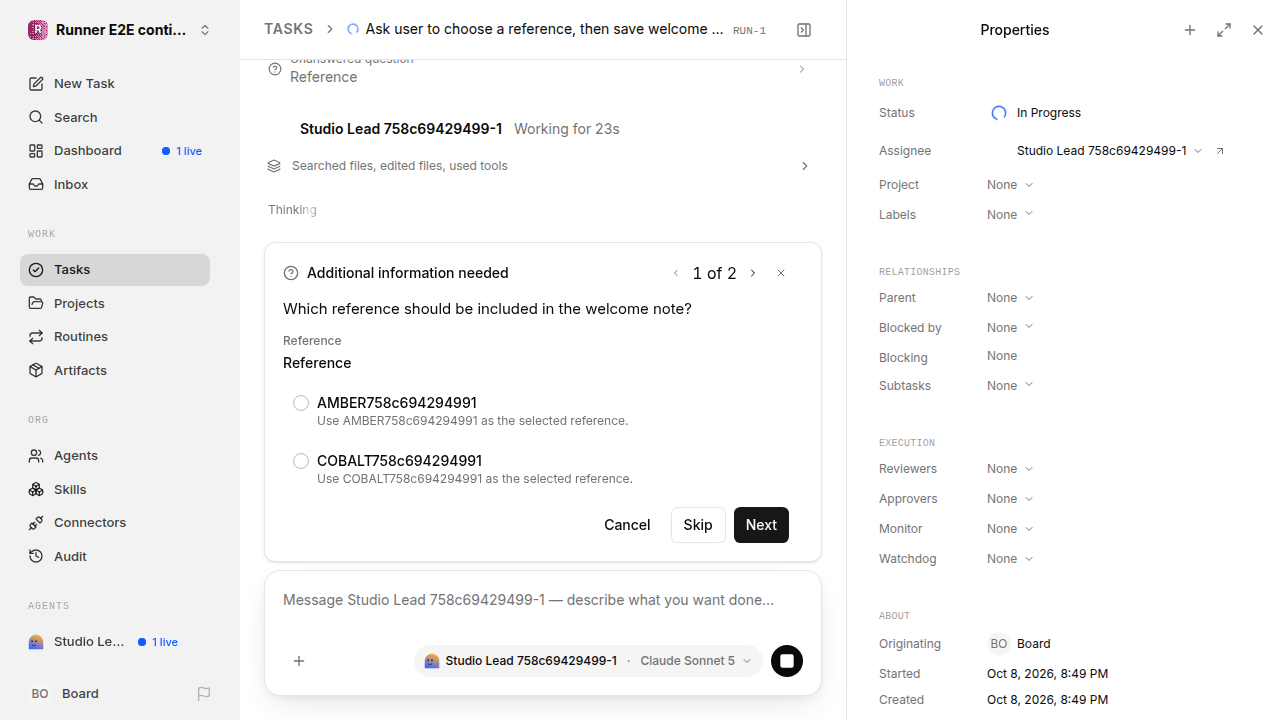Open the Labels dropdown
Viewport: 1280px width, 720px height.
point(1010,215)
